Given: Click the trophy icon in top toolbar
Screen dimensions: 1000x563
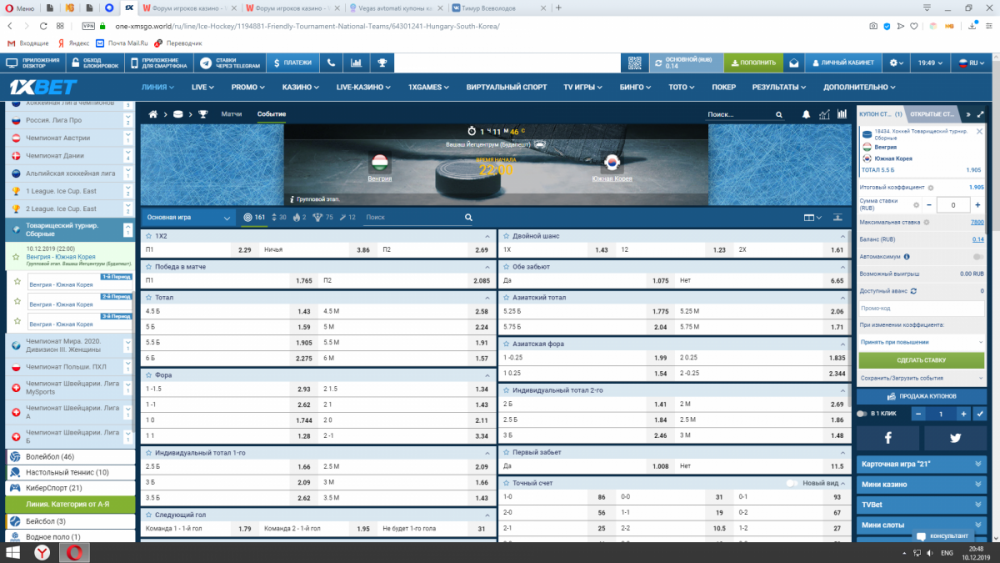Looking at the screenshot, I should click(381, 63).
